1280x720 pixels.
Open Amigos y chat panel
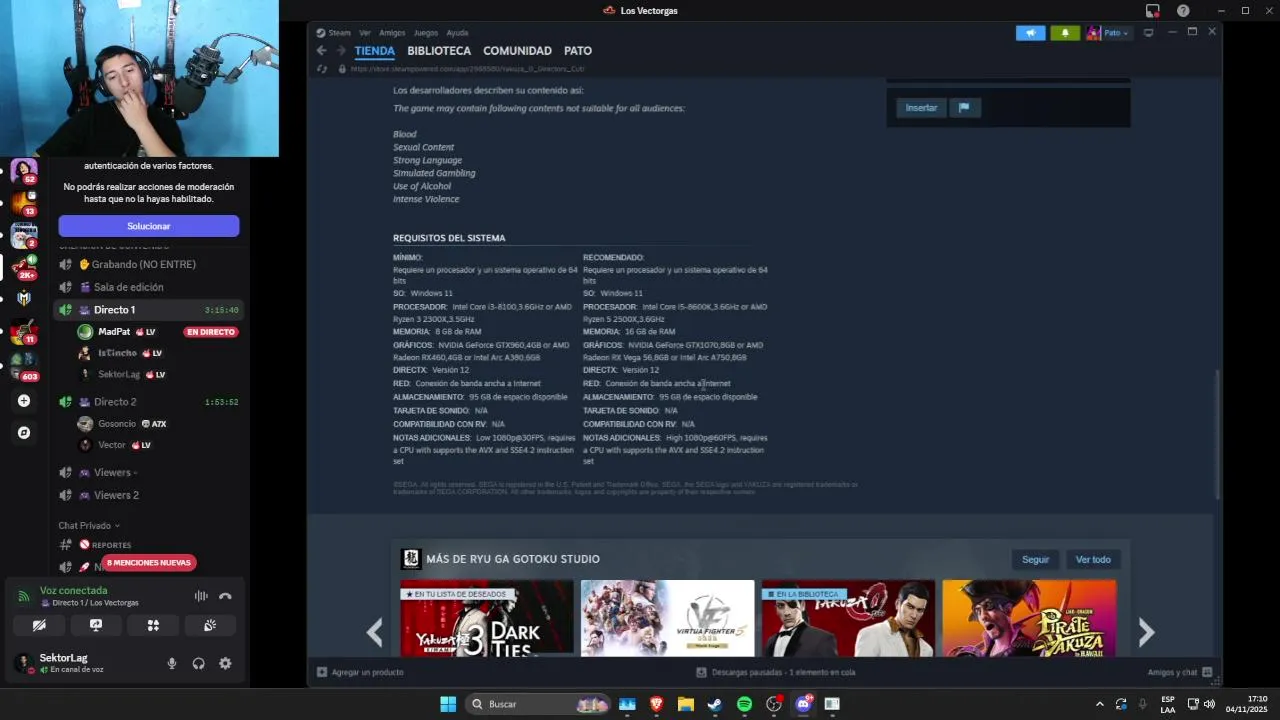coord(1180,672)
